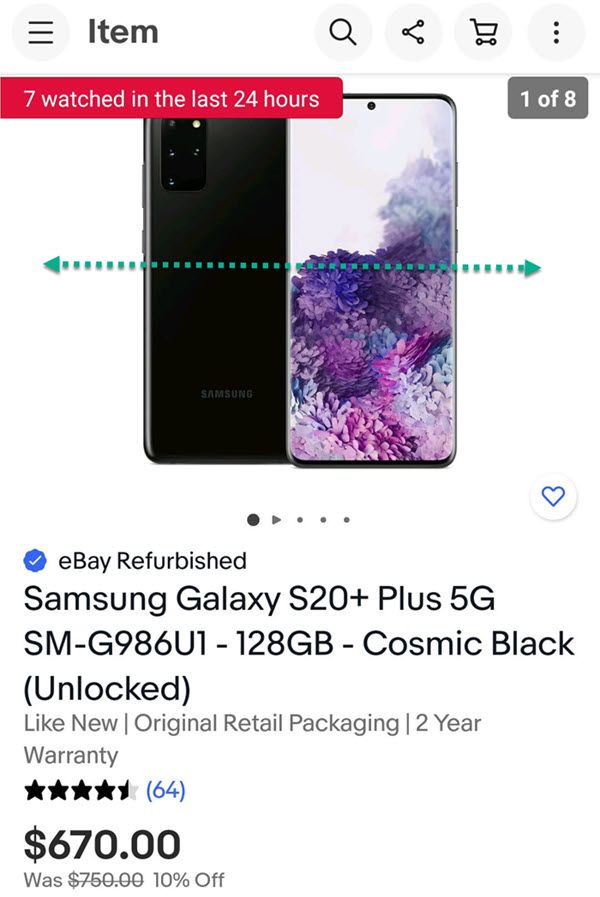
Task: Jump to the third gallery dot
Action: click(x=300, y=519)
